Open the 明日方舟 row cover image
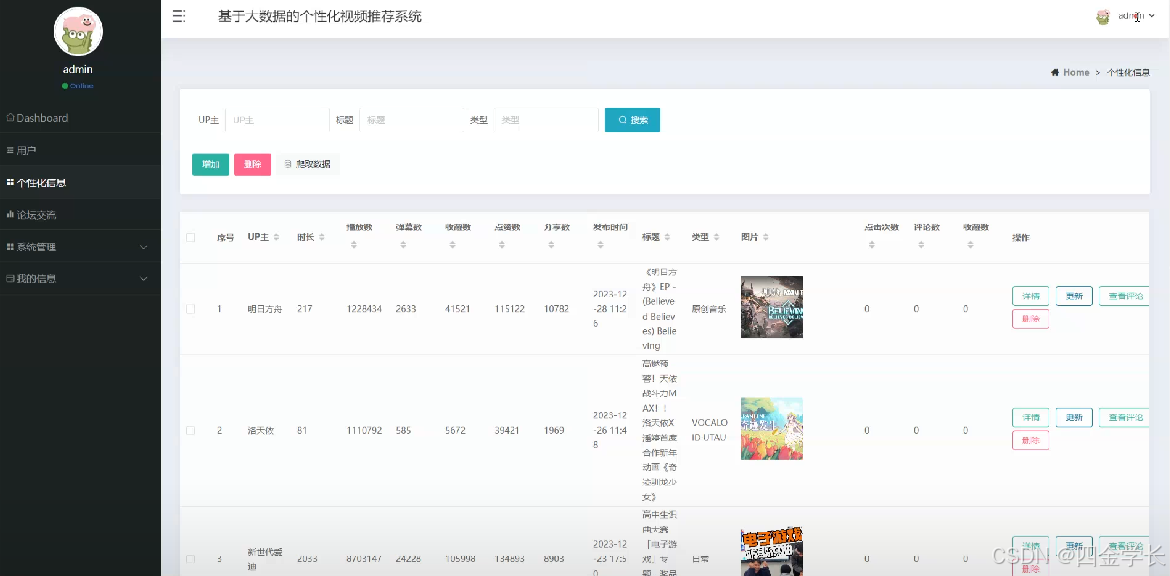The width and height of the screenshot is (1170, 576). point(772,307)
